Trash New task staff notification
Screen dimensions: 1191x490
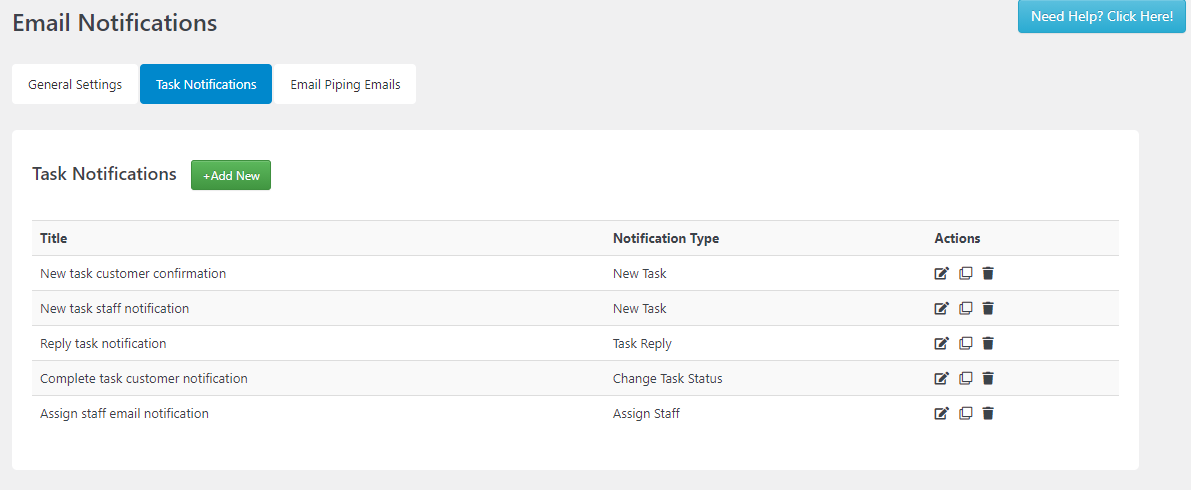(x=987, y=308)
